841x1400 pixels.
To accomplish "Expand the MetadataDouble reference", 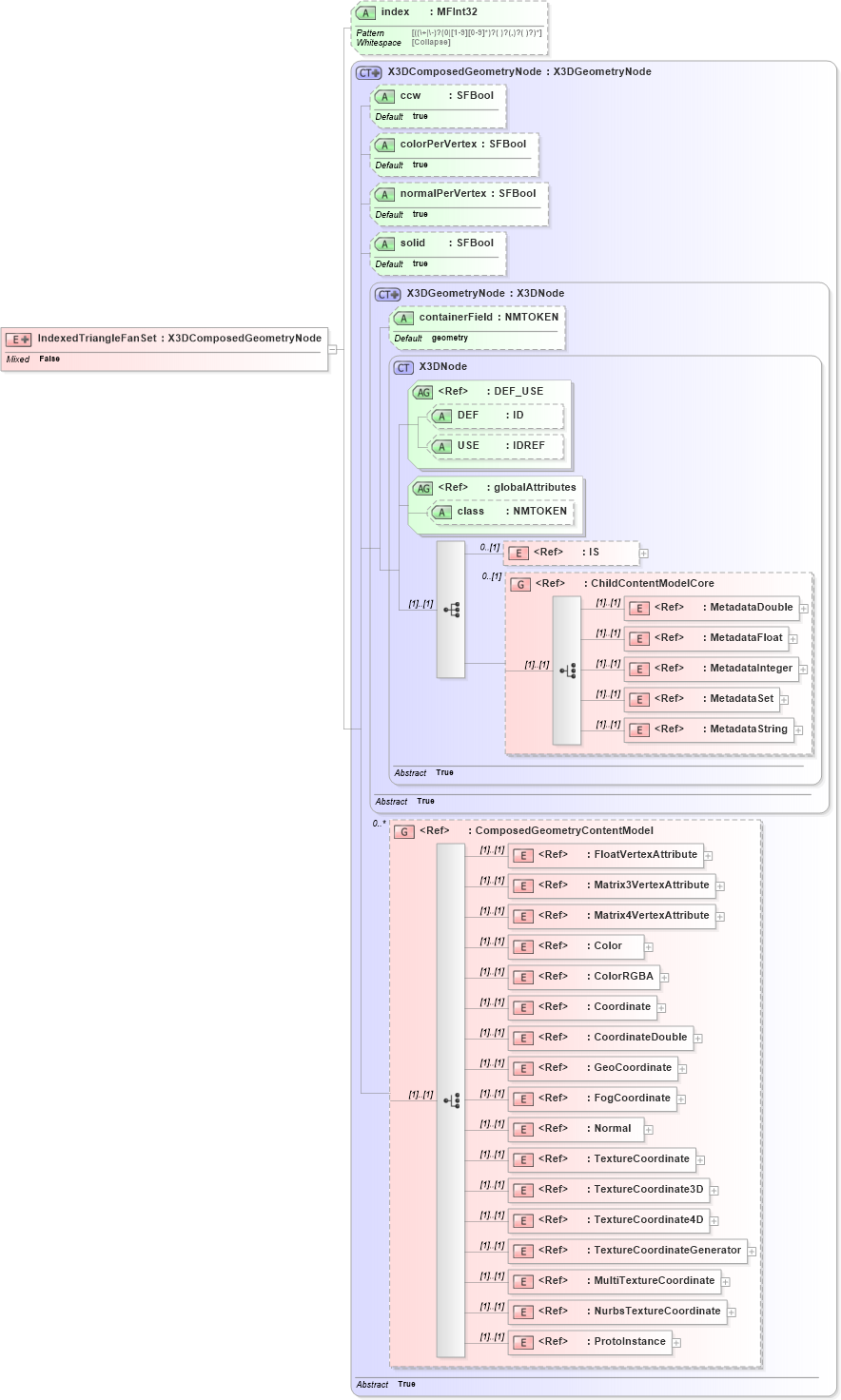I will pos(804,608).
